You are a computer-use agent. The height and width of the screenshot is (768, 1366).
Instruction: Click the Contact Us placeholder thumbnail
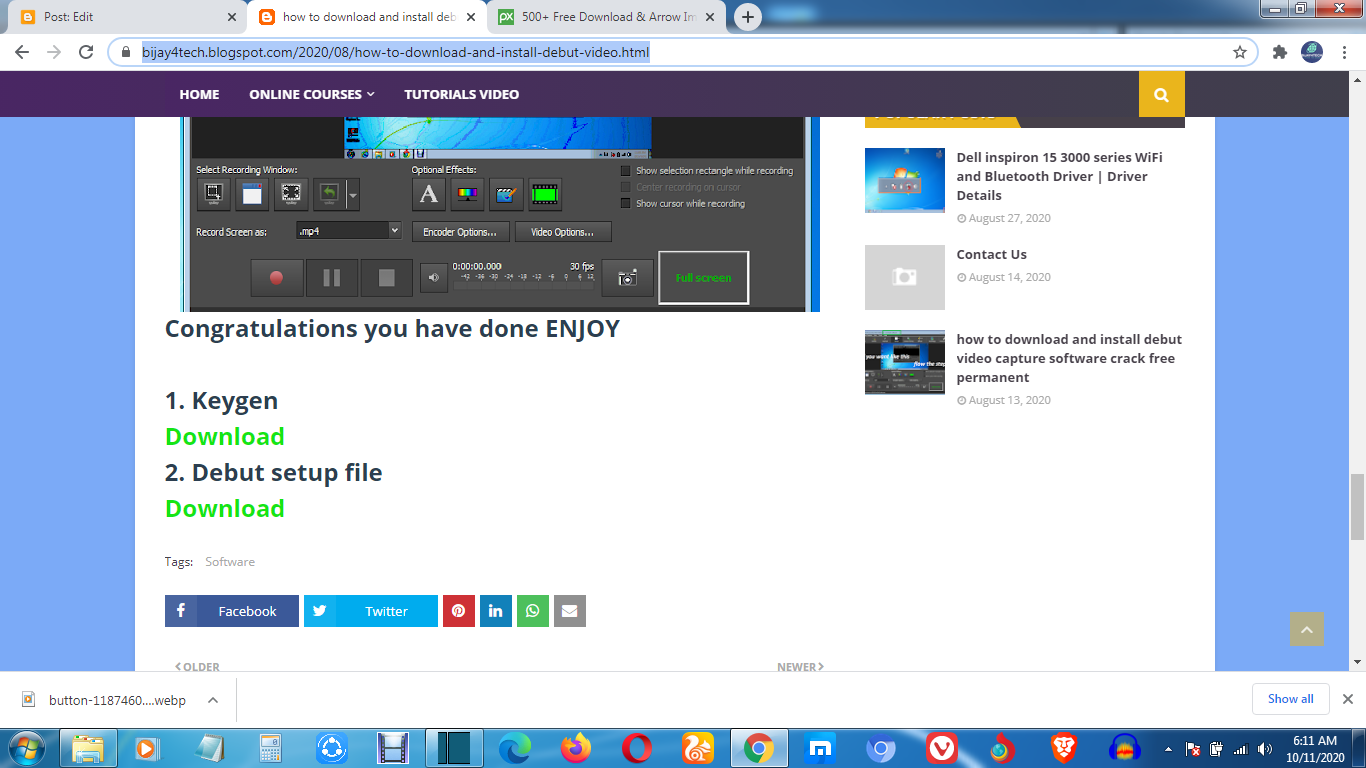(905, 277)
